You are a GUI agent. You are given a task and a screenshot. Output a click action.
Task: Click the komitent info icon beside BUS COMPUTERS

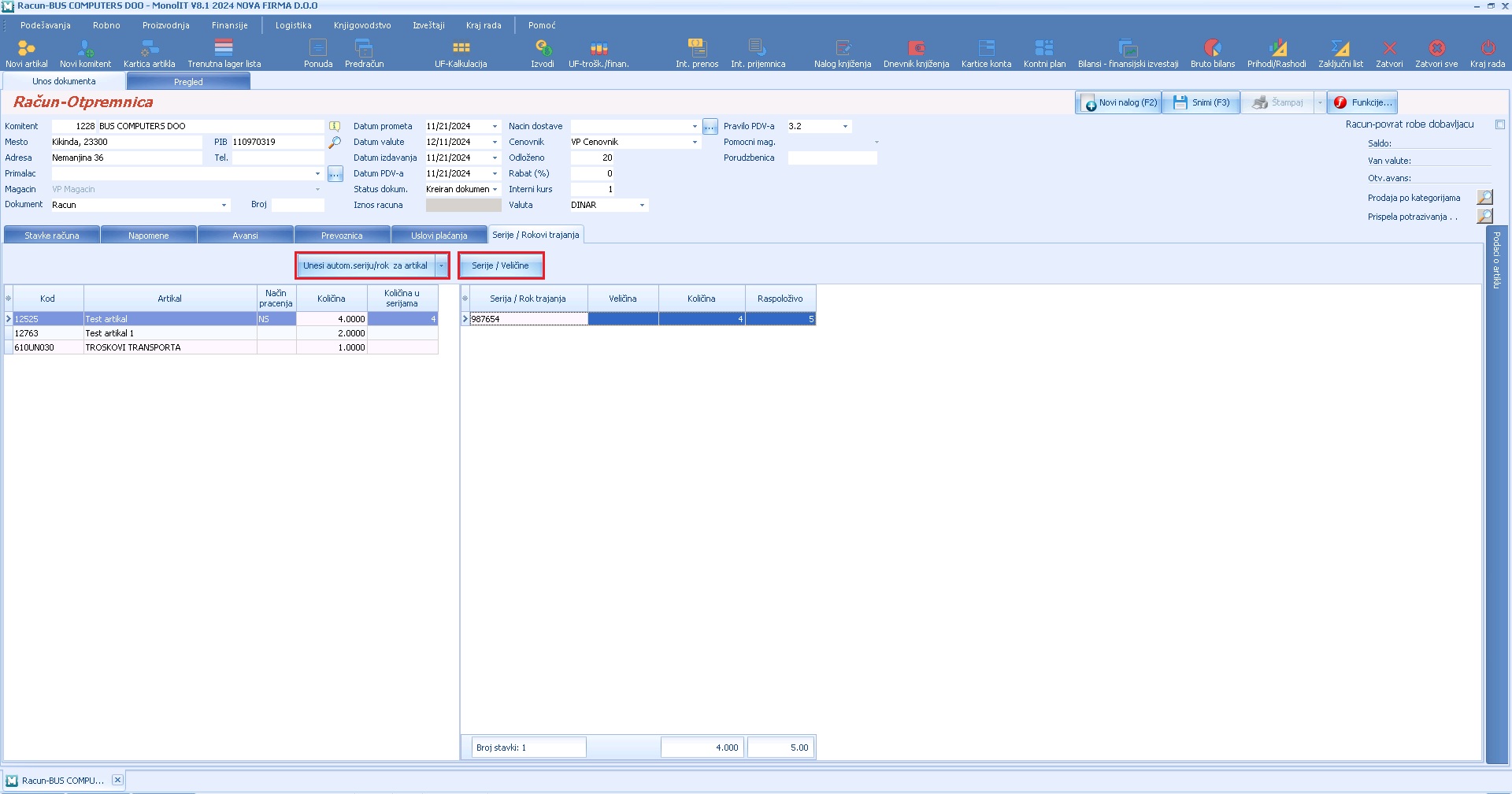point(335,126)
